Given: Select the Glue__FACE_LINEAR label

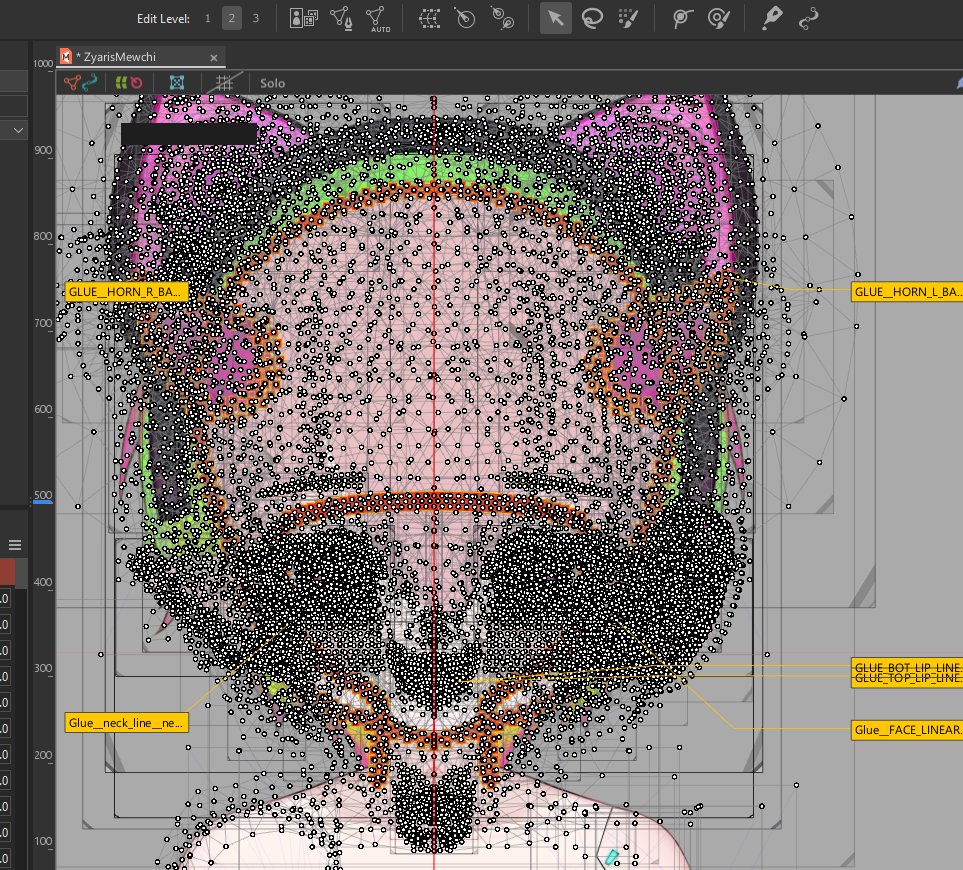Looking at the screenshot, I should tap(906, 730).
